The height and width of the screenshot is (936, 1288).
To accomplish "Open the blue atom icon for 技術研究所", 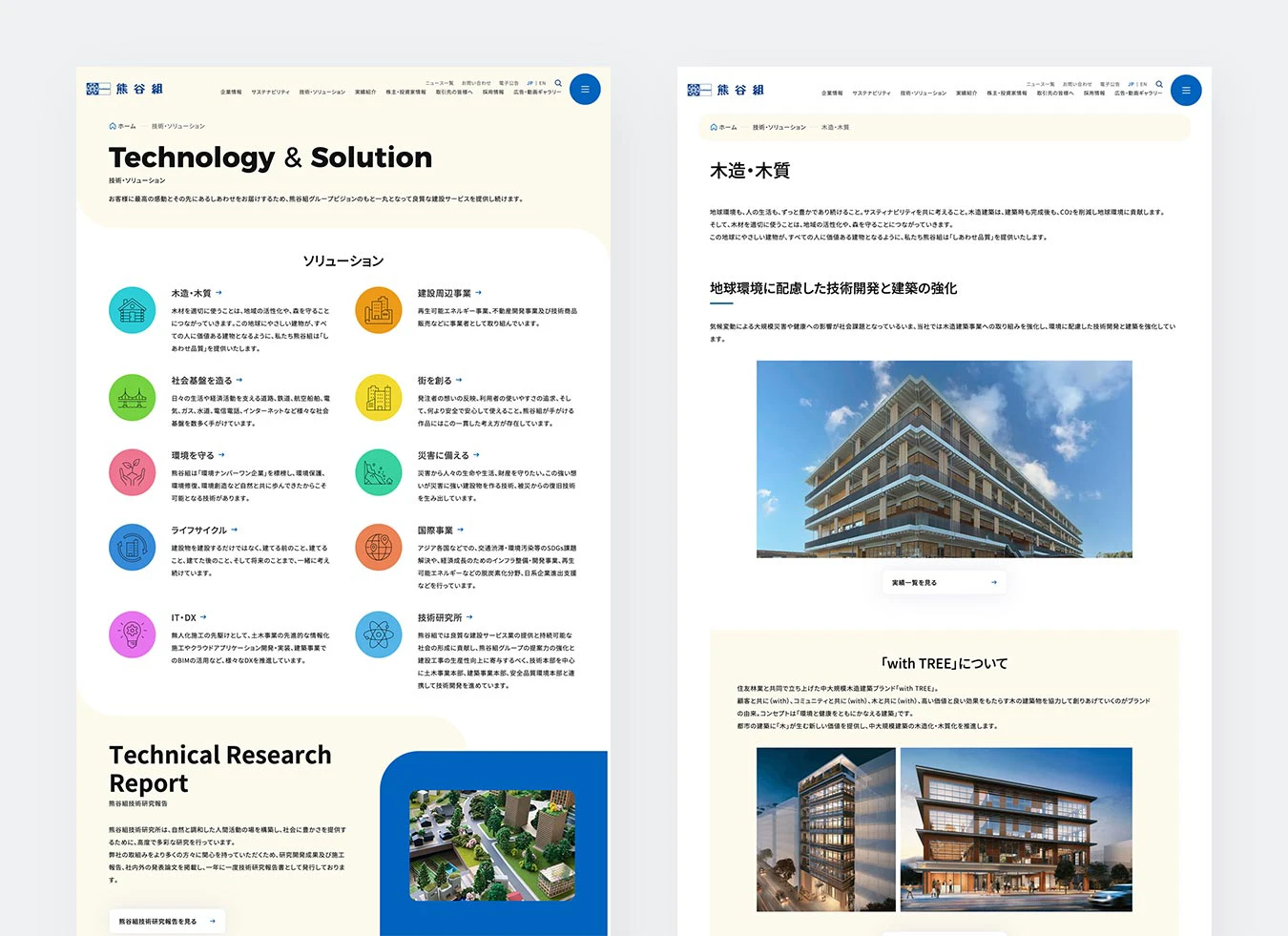I will (x=379, y=634).
